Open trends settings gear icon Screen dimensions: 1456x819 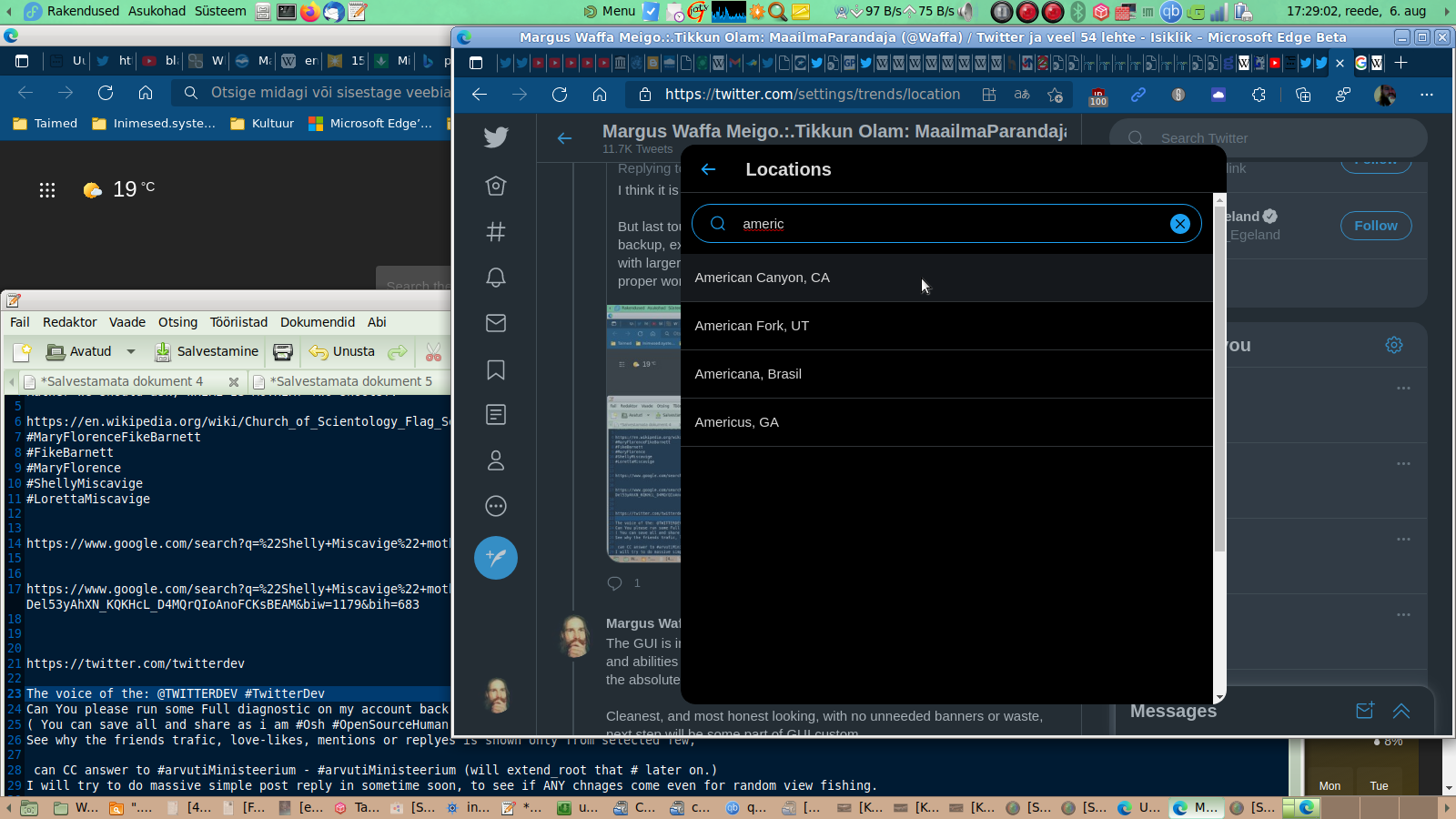pos(1394,345)
